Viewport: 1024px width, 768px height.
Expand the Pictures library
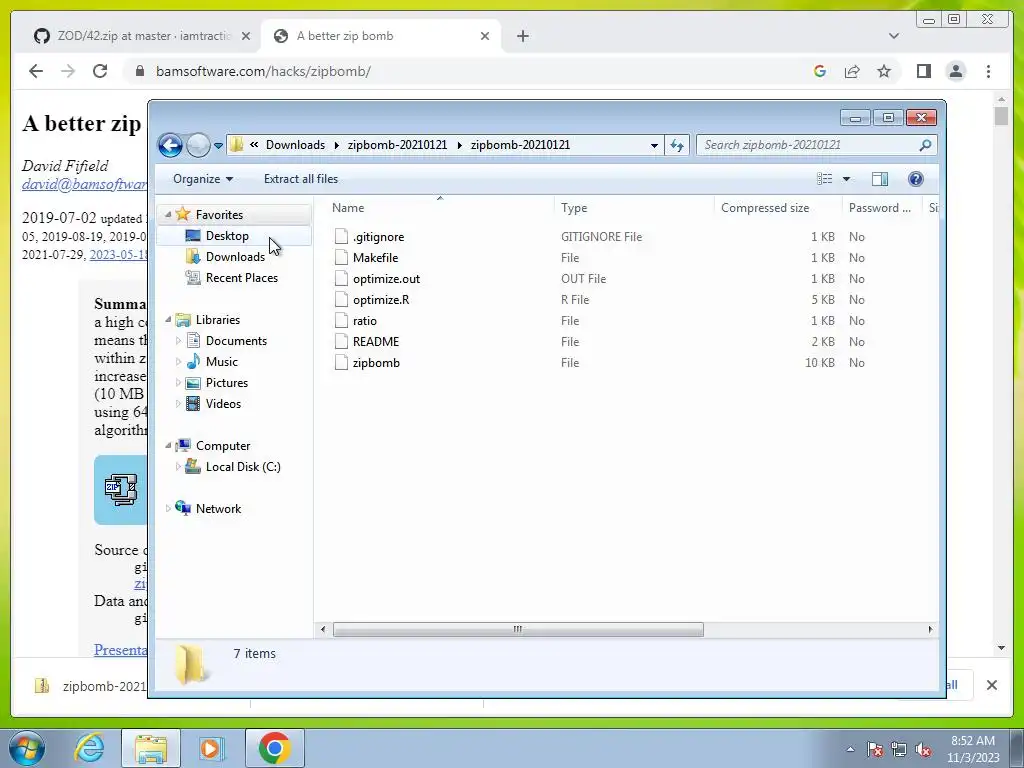178,383
